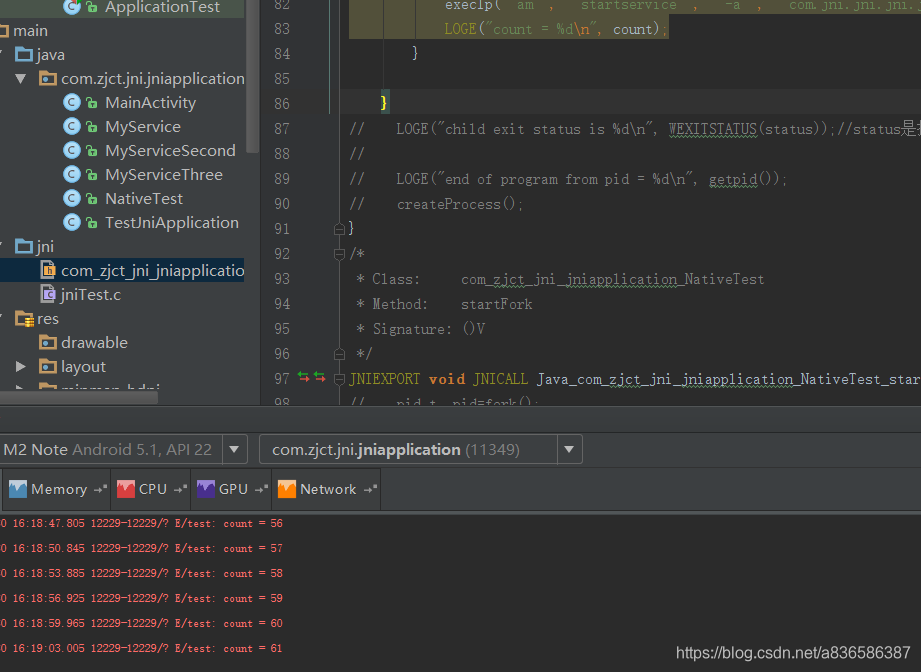This screenshot has width=921, height=672.
Task: Select the layout folder
Action: 83,367
